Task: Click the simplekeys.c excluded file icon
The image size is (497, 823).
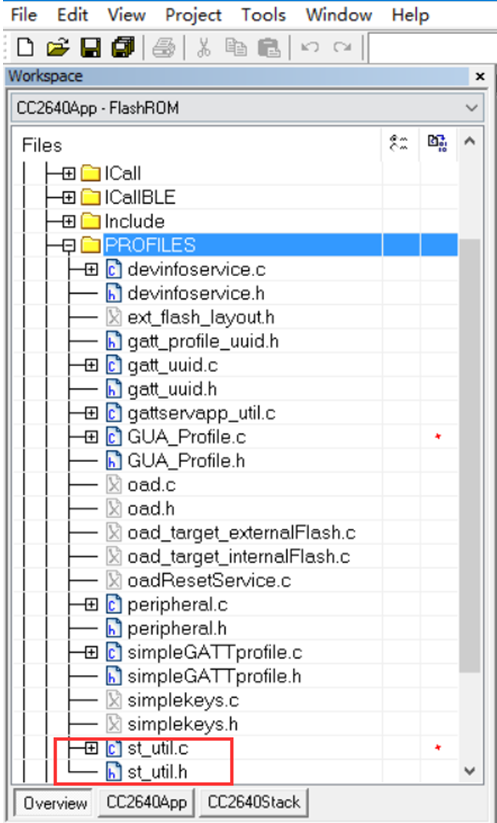Action: [x=113, y=700]
